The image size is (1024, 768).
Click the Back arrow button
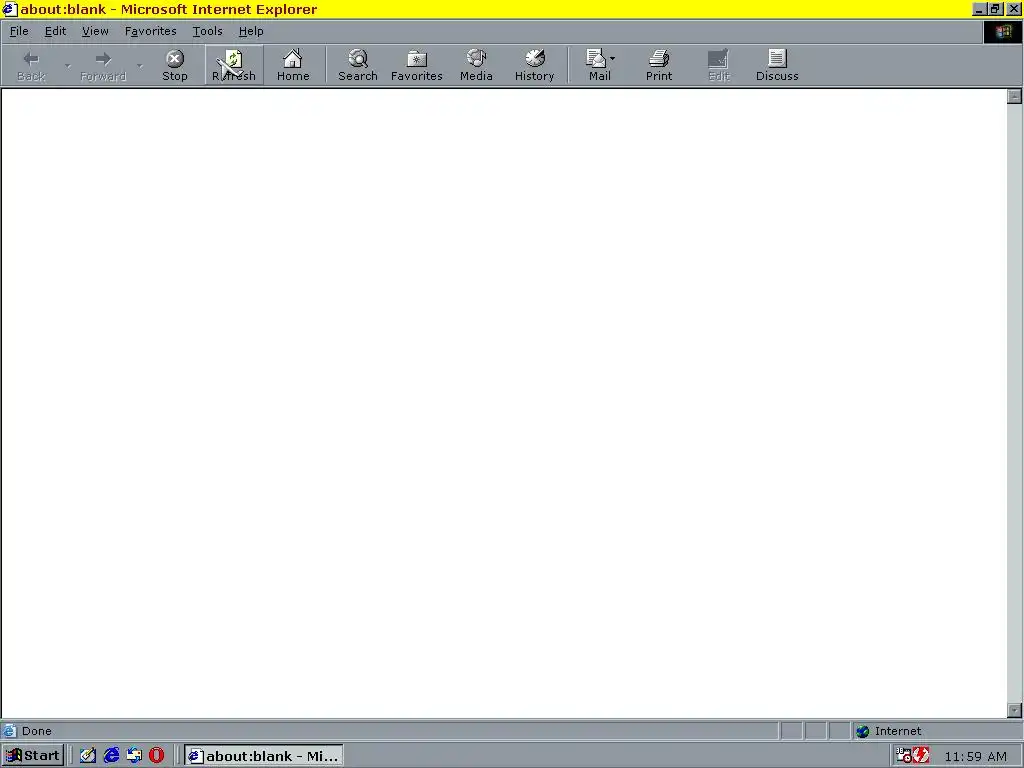click(31, 65)
